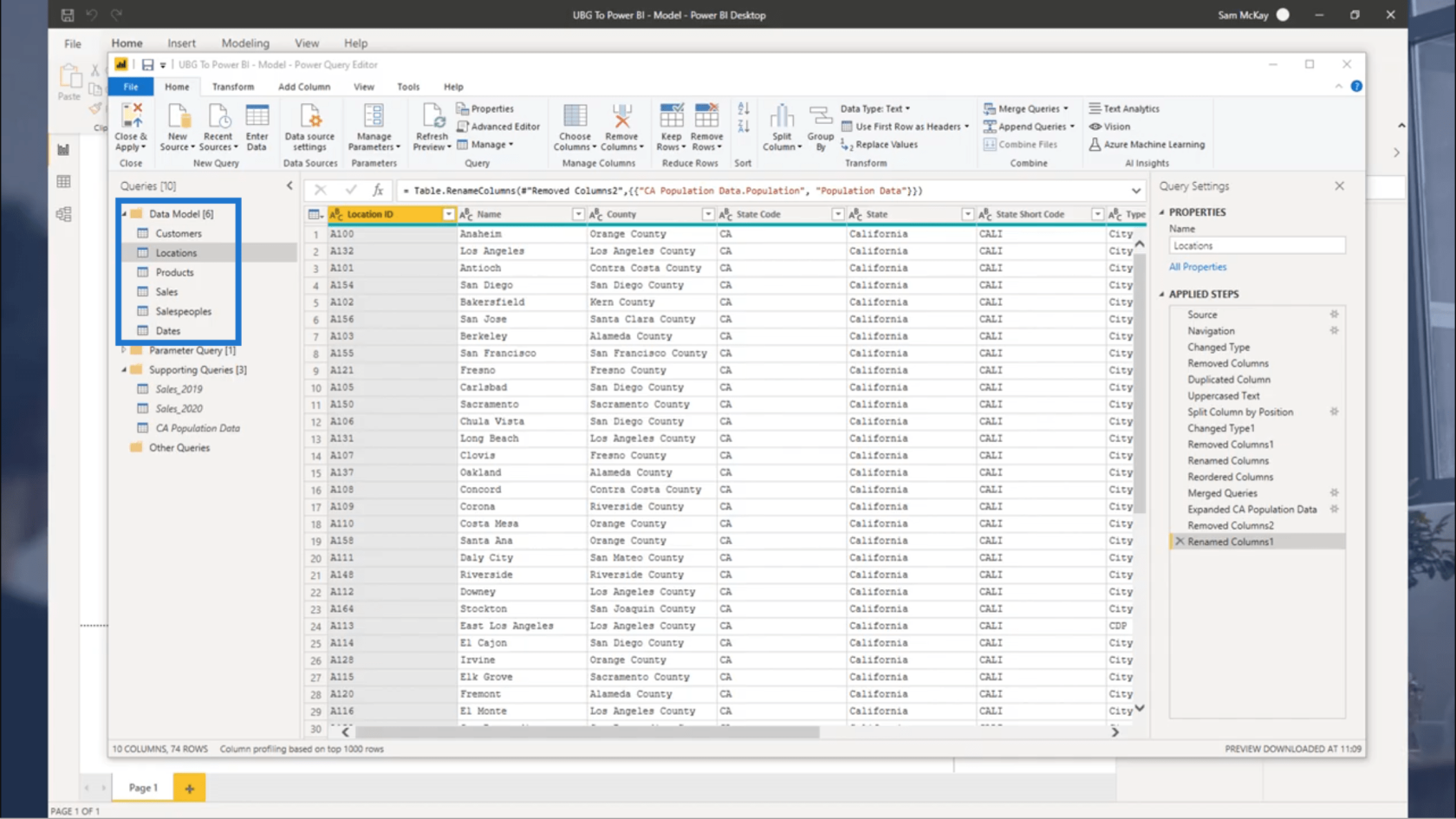
Task: Click the All Properties link
Action: (x=1198, y=267)
